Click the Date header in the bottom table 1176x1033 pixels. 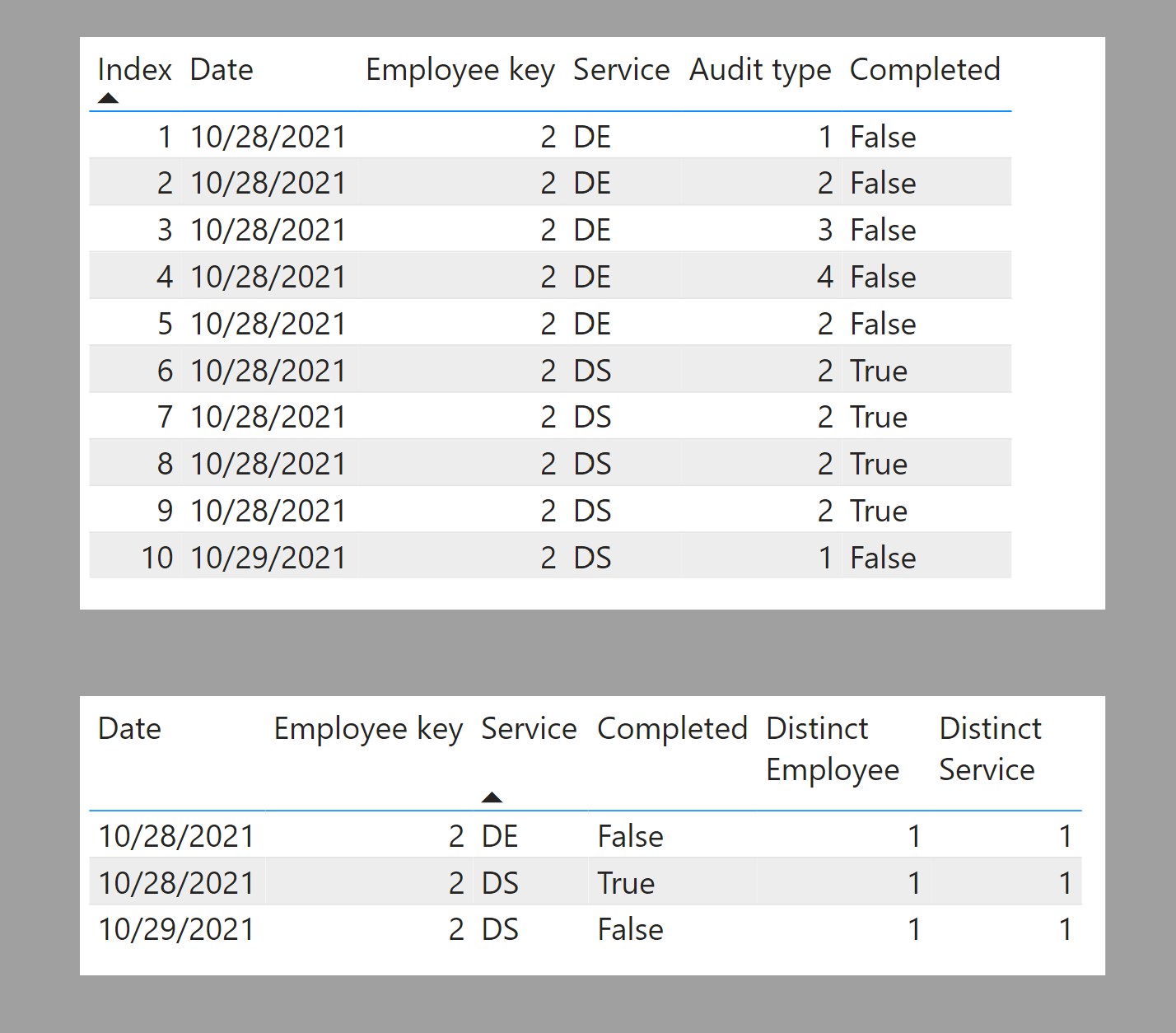tap(129, 729)
